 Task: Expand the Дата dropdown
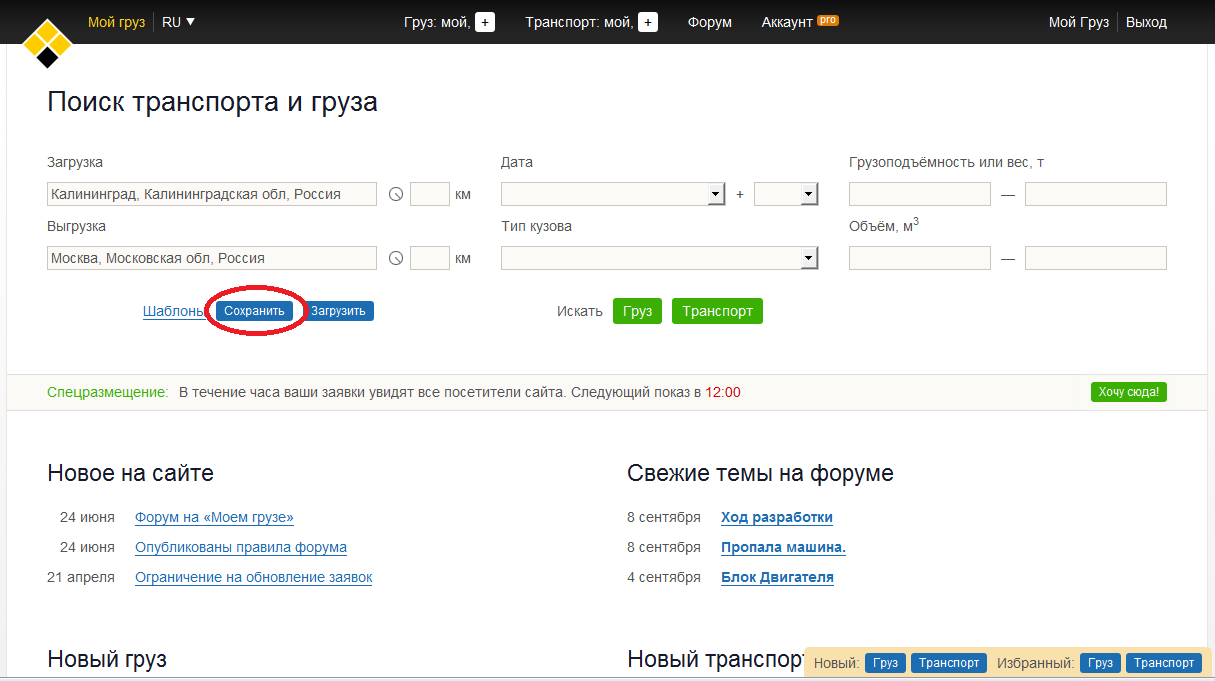point(715,194)
